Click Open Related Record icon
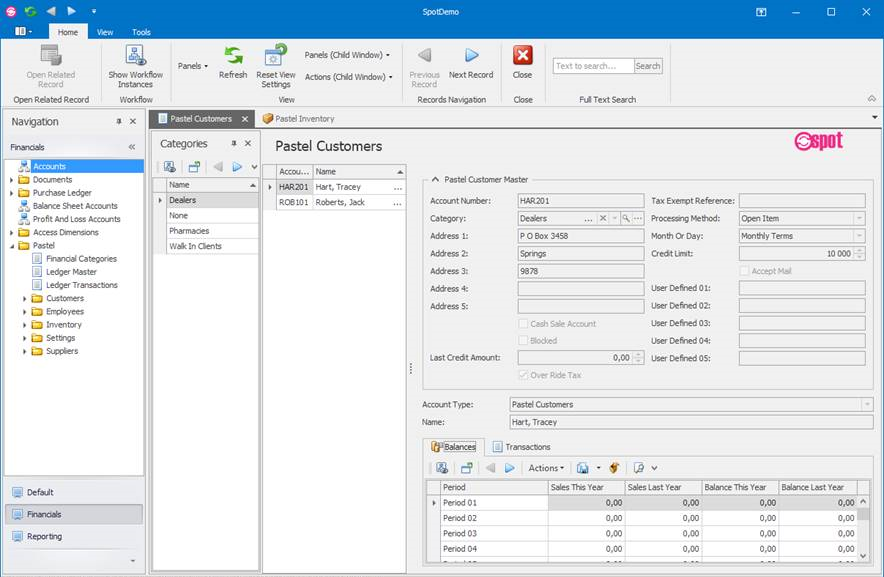884x577 pixels. pyautogui.click(x=51, y=56)
